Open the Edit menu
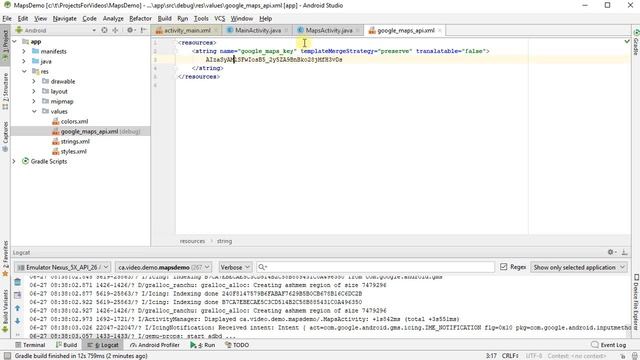 tap(23, 18)
